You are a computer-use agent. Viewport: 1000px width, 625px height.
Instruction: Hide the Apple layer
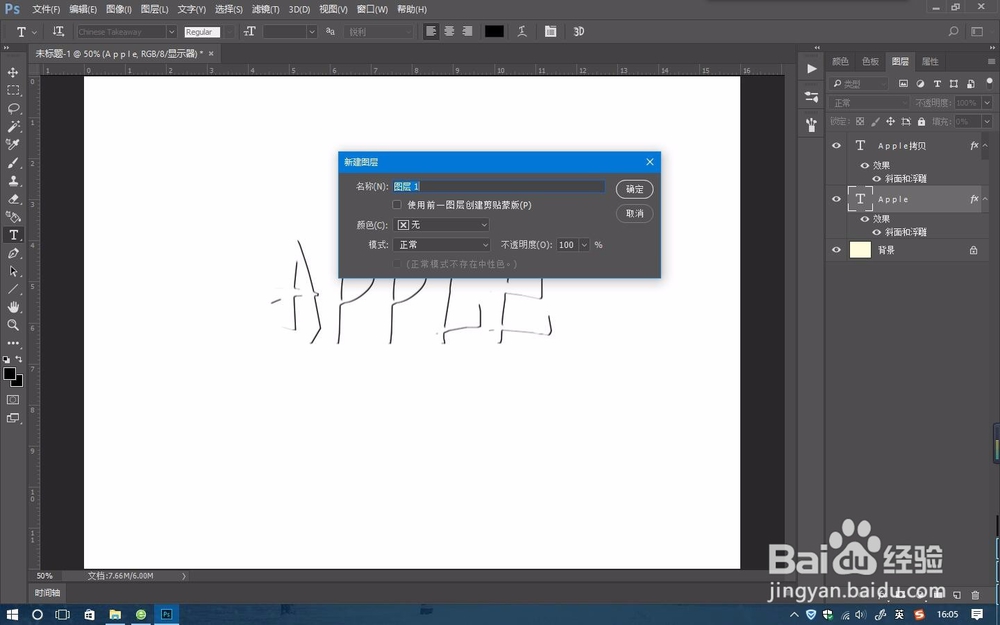pyautogui.click(x=836, y=199)
